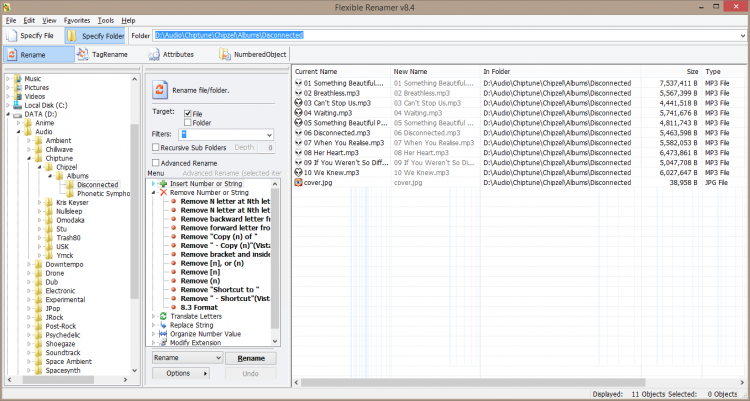The image size is (750, 401).
Task: Click the NumberedObject icon
Action: (x=225, y=55)
